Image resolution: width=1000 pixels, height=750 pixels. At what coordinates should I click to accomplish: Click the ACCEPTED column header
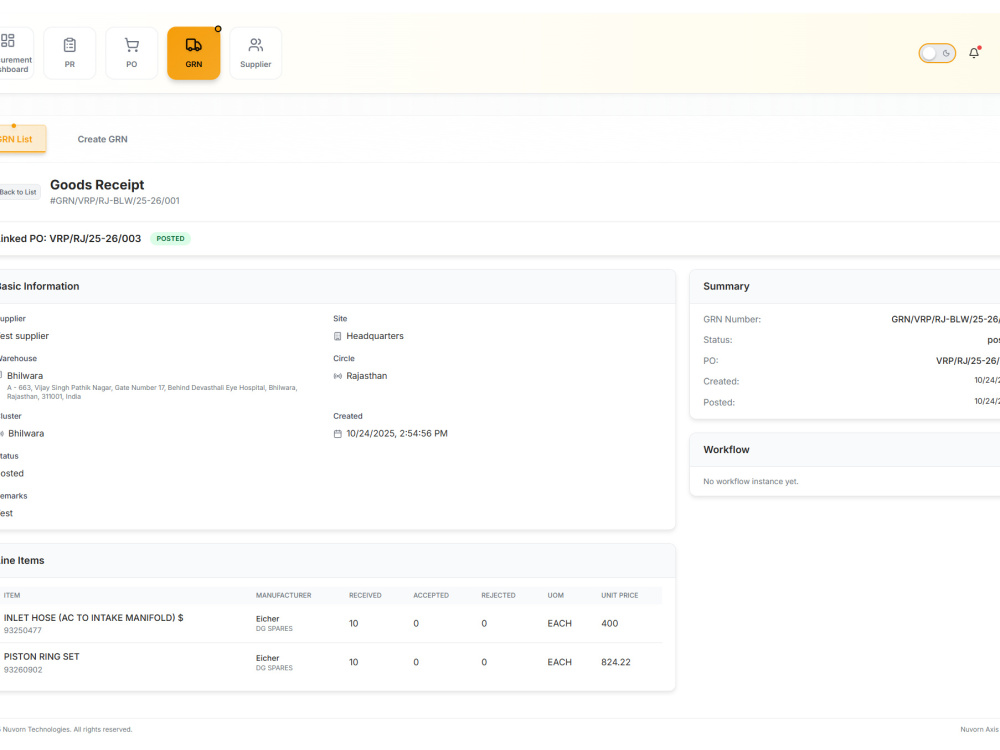(431, 596)
